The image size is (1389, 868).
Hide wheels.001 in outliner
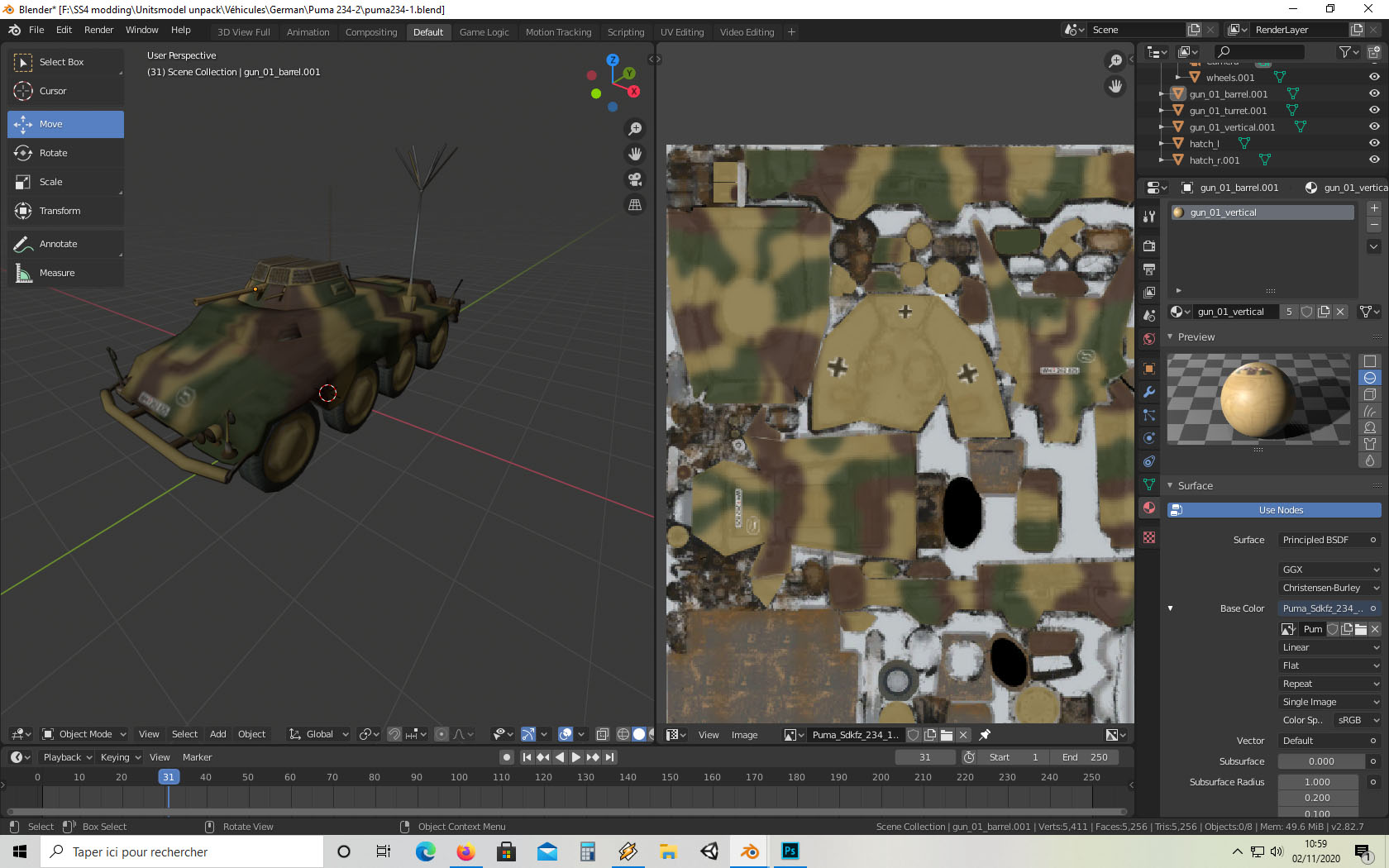click(x=1374, y=77)
